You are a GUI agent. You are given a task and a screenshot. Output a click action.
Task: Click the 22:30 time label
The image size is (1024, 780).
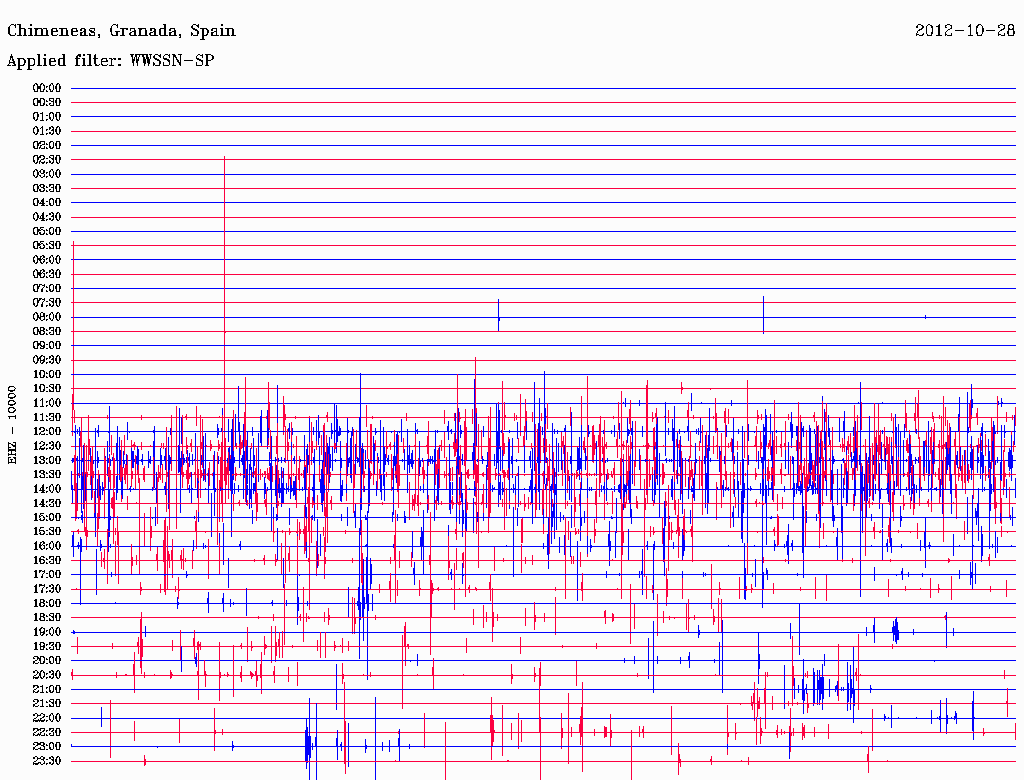click(47, 732)
